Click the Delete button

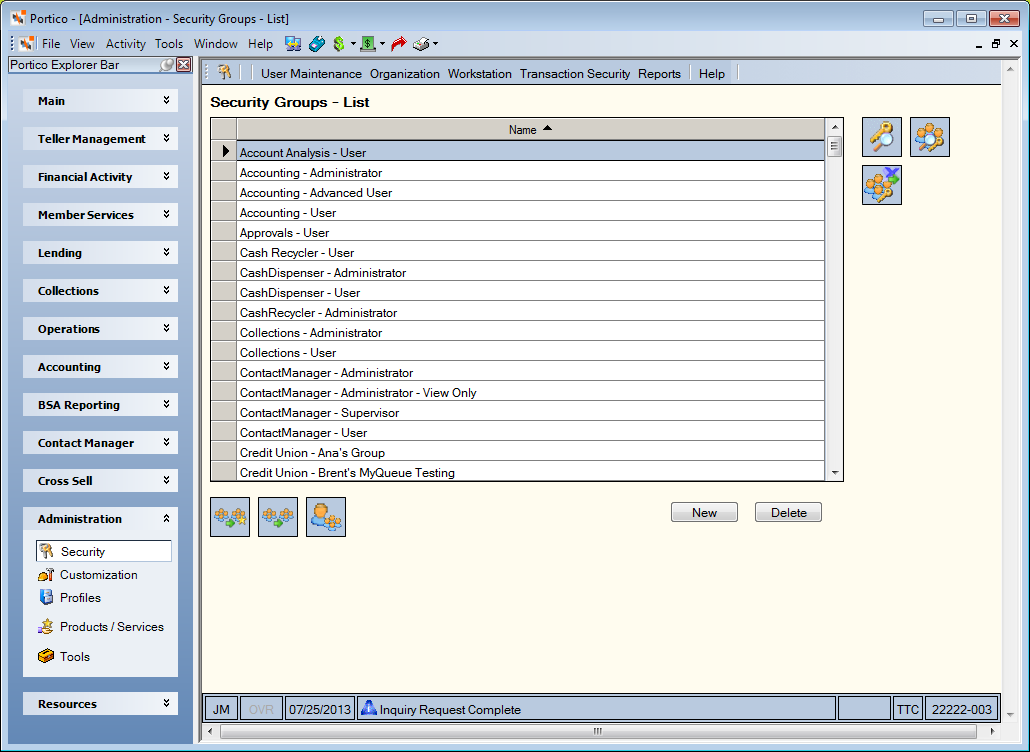click(x=788, y=512)
